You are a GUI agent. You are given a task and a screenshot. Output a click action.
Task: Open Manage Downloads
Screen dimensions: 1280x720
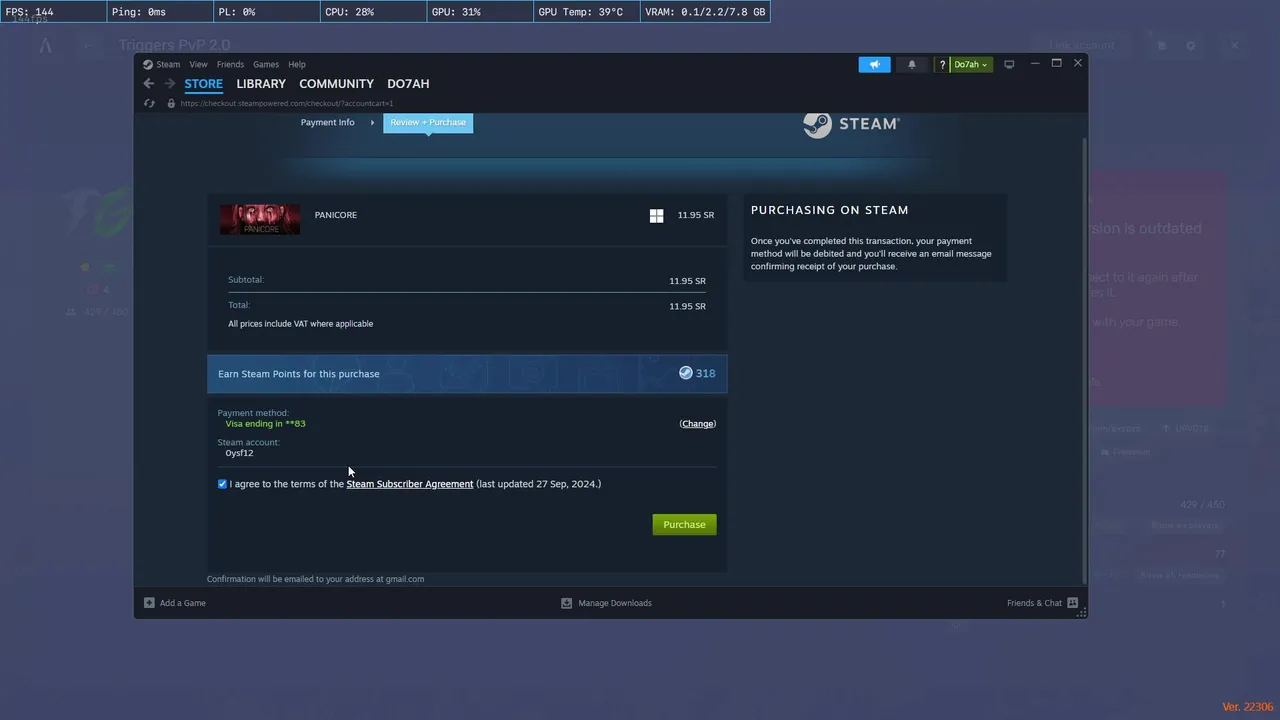(606, 603)
